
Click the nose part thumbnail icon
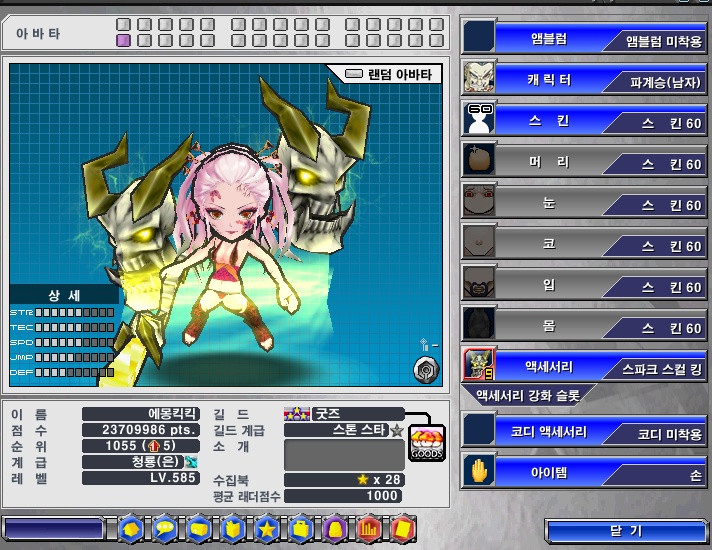coord(479,241)
